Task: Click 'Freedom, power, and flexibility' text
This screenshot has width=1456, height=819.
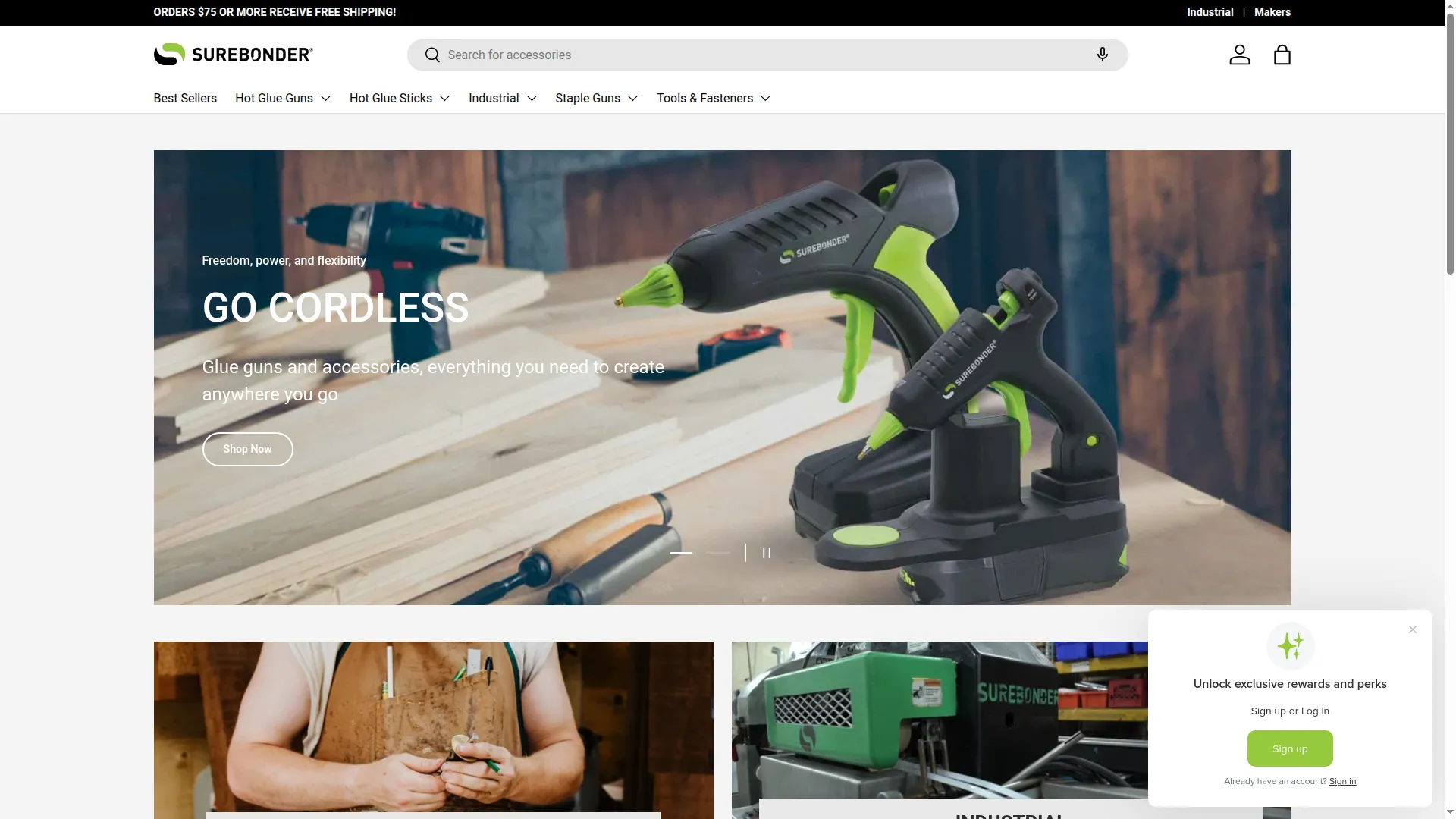Action: tap(284, 261)
